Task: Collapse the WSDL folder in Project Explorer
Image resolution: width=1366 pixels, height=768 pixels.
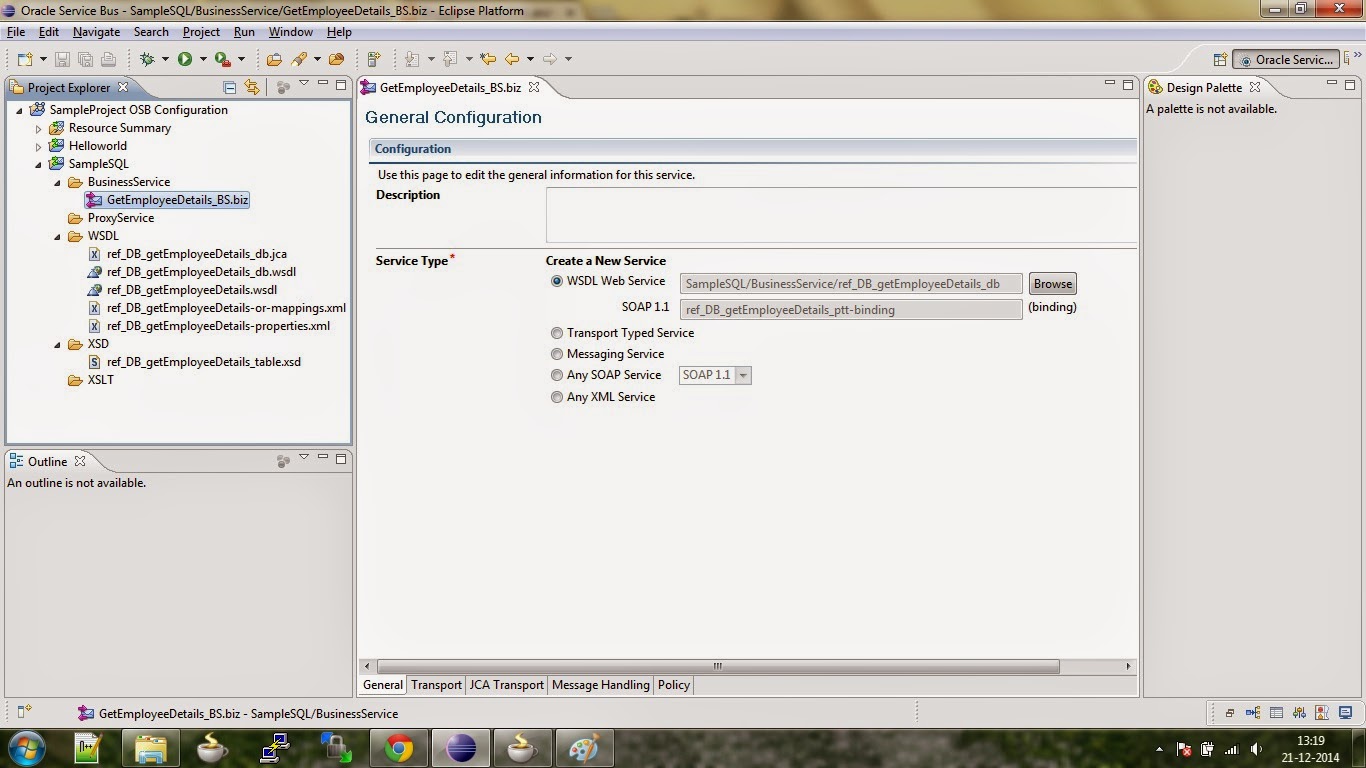Action: point(58,235)
